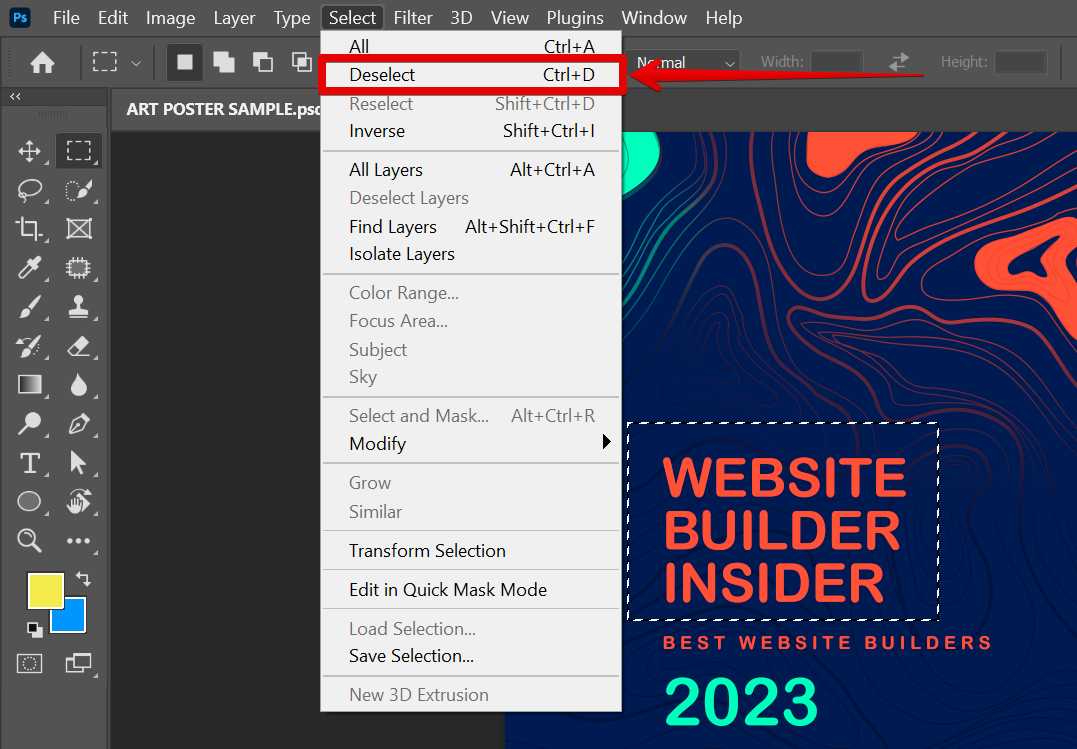Choose the Zoom tool
The height and width of the screenshot is (749, 1077).
[29, 540]
